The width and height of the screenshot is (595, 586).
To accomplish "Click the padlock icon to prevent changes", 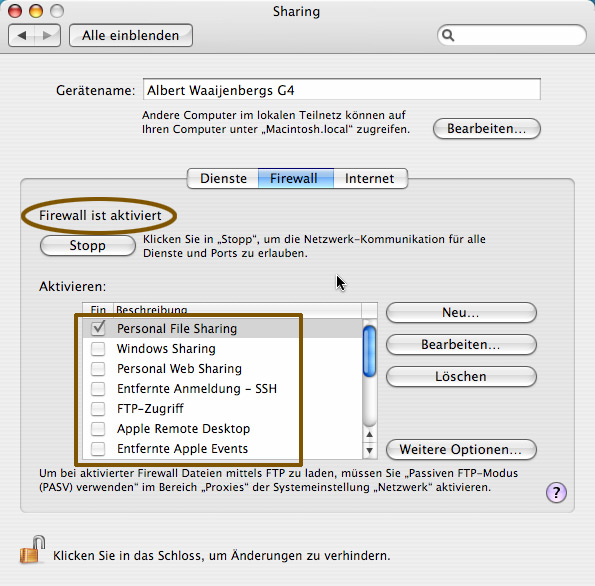I will (x=32, y=549).
